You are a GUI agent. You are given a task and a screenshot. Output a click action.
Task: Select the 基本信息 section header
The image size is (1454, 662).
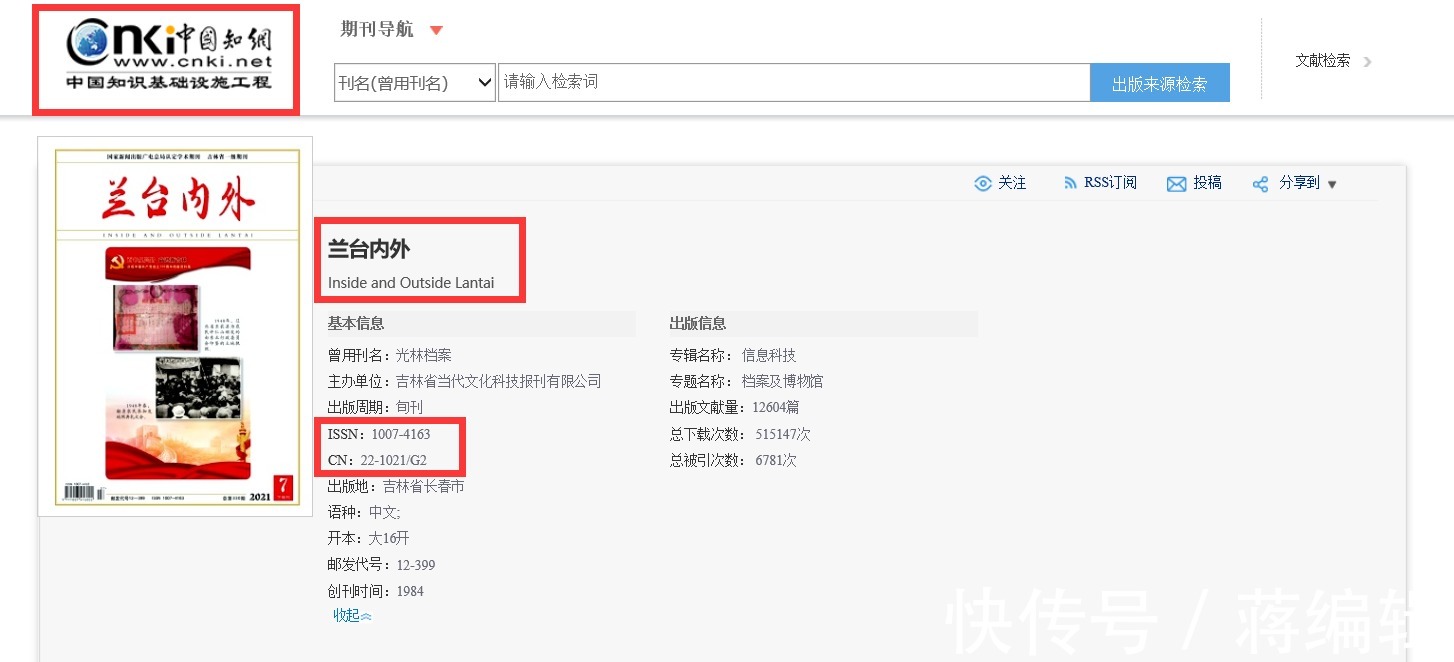click(356, 323)
